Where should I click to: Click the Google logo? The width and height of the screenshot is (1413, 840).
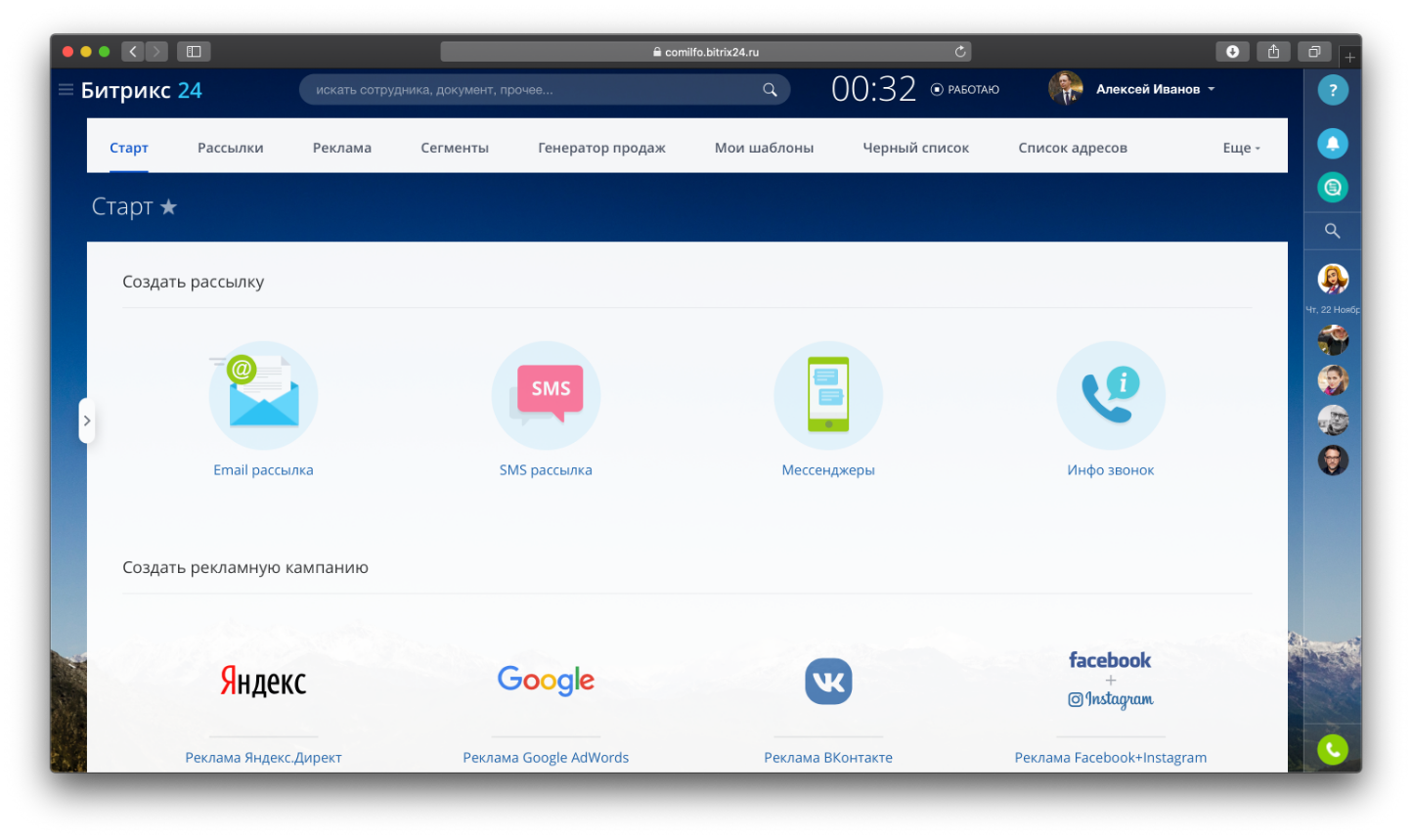tap(546, 681)
